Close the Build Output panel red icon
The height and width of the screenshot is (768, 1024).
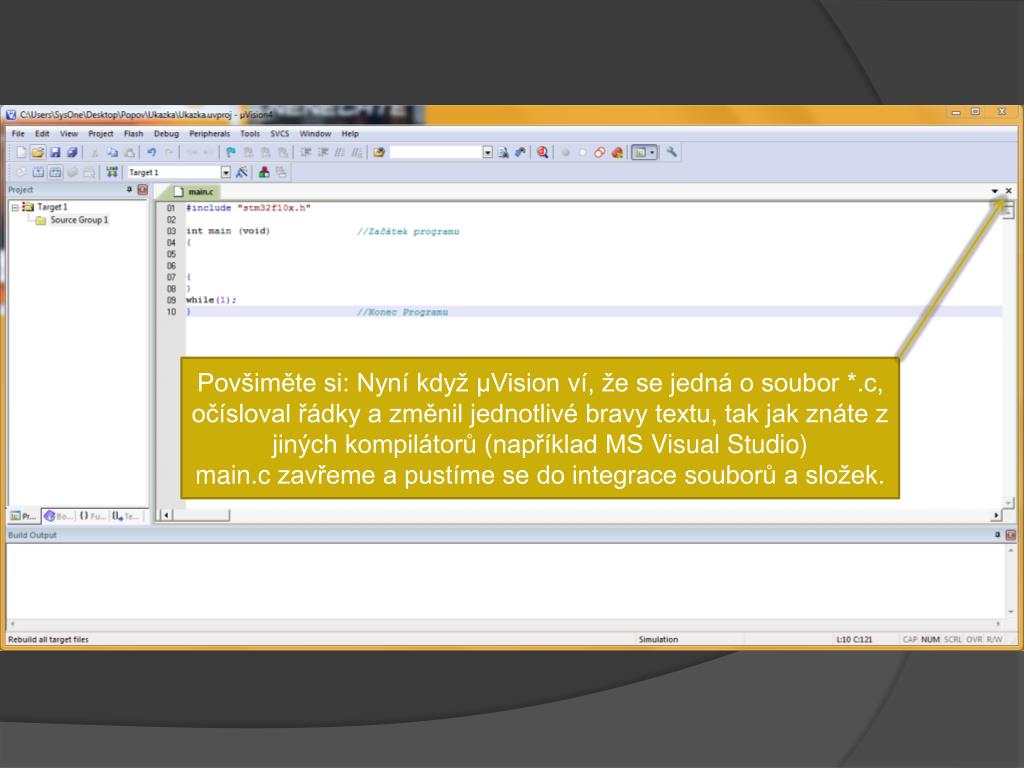click(x=1010, y=535)
